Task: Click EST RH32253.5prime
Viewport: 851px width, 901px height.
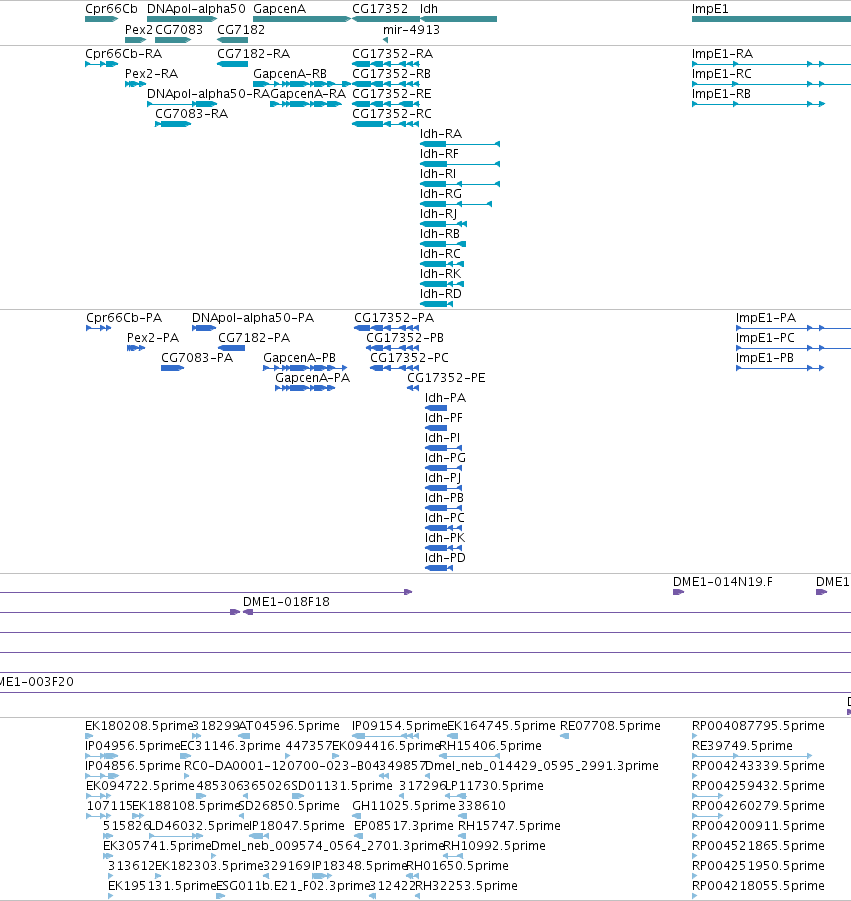Action: click(466, 885)
